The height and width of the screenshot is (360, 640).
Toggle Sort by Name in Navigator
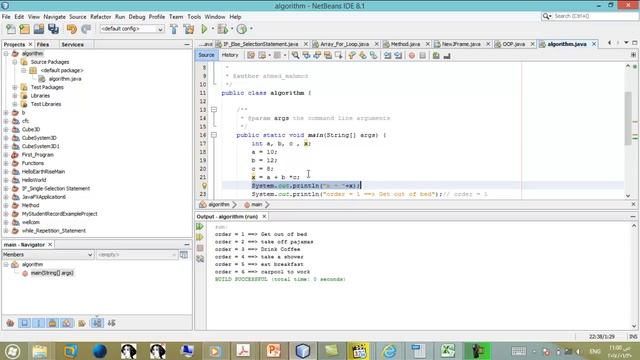tap(97, 323)
